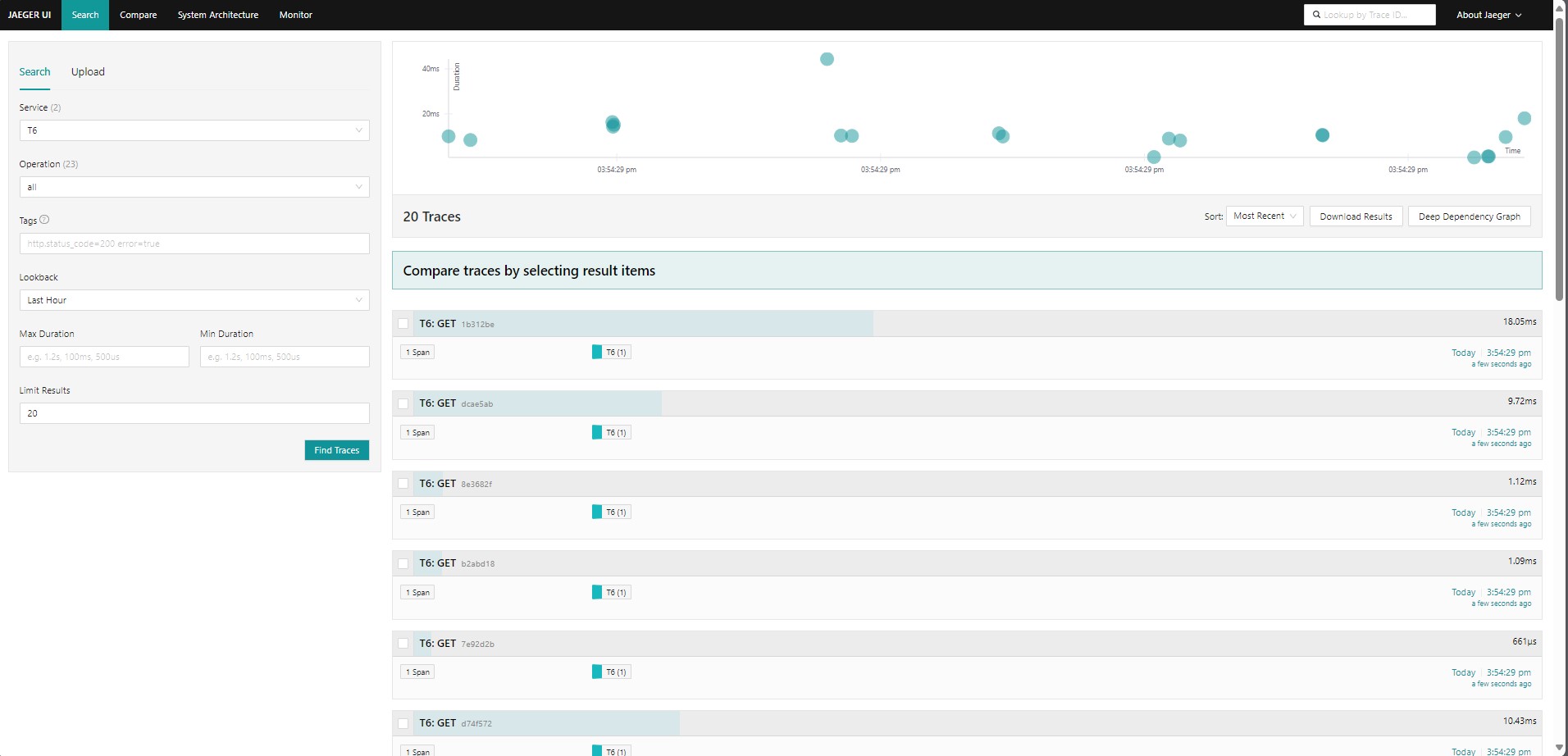Click the 1 Span tag of trace 1b312be
This screenshot has height=756, width=1568.
(x=417, y=353)
